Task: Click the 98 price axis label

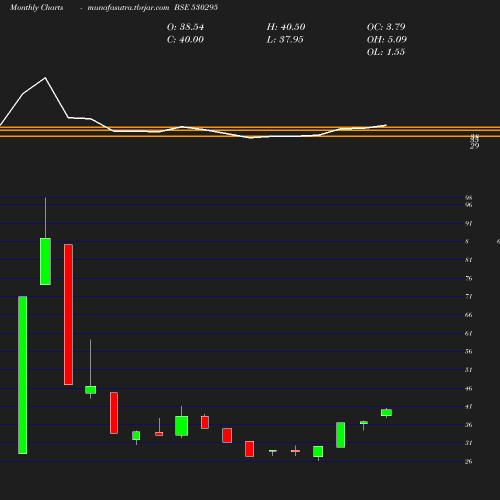Action: click(469, 198)
